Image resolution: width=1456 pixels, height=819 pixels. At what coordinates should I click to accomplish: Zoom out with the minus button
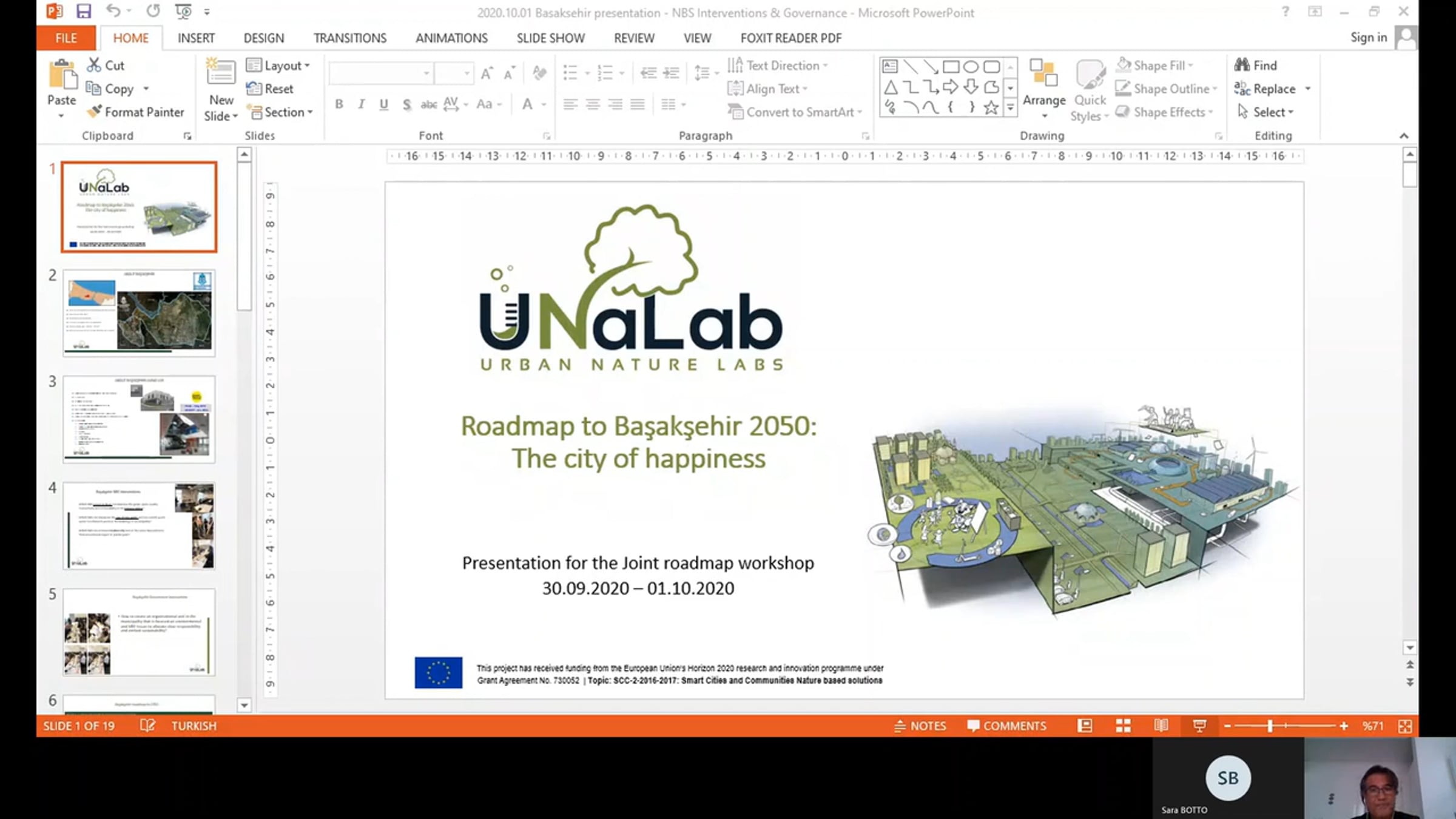click(x=1227, y=726)
